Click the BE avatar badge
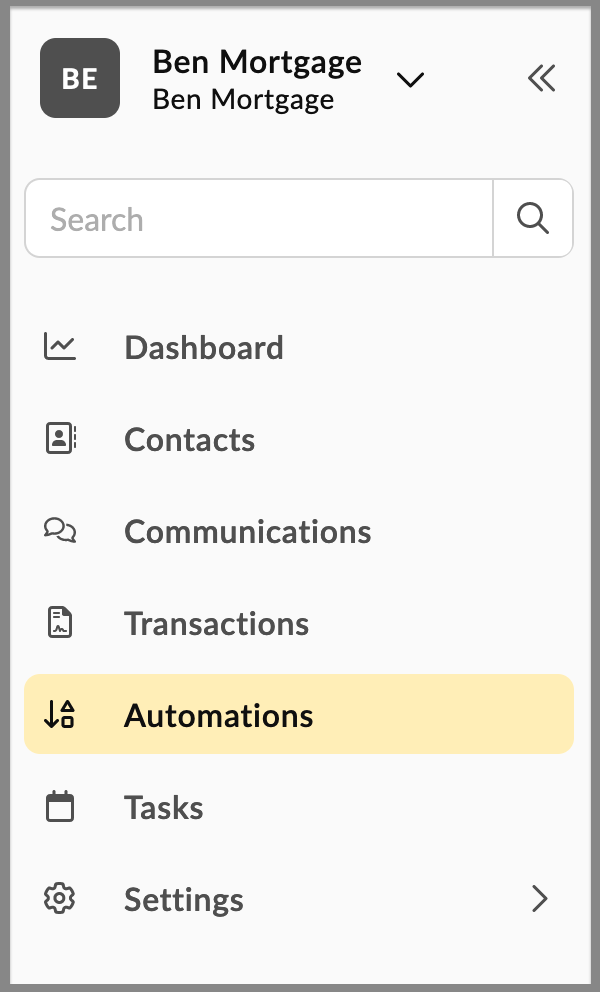This screenshot has width=600, height=992. point(80,78)
